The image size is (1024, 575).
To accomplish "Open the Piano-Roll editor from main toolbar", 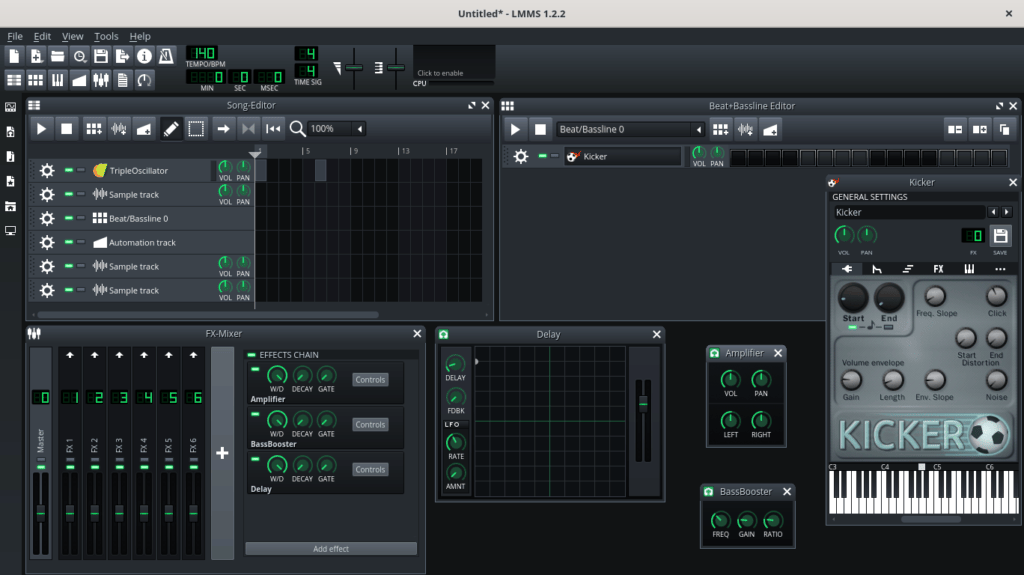I will (x=57, y=80).
